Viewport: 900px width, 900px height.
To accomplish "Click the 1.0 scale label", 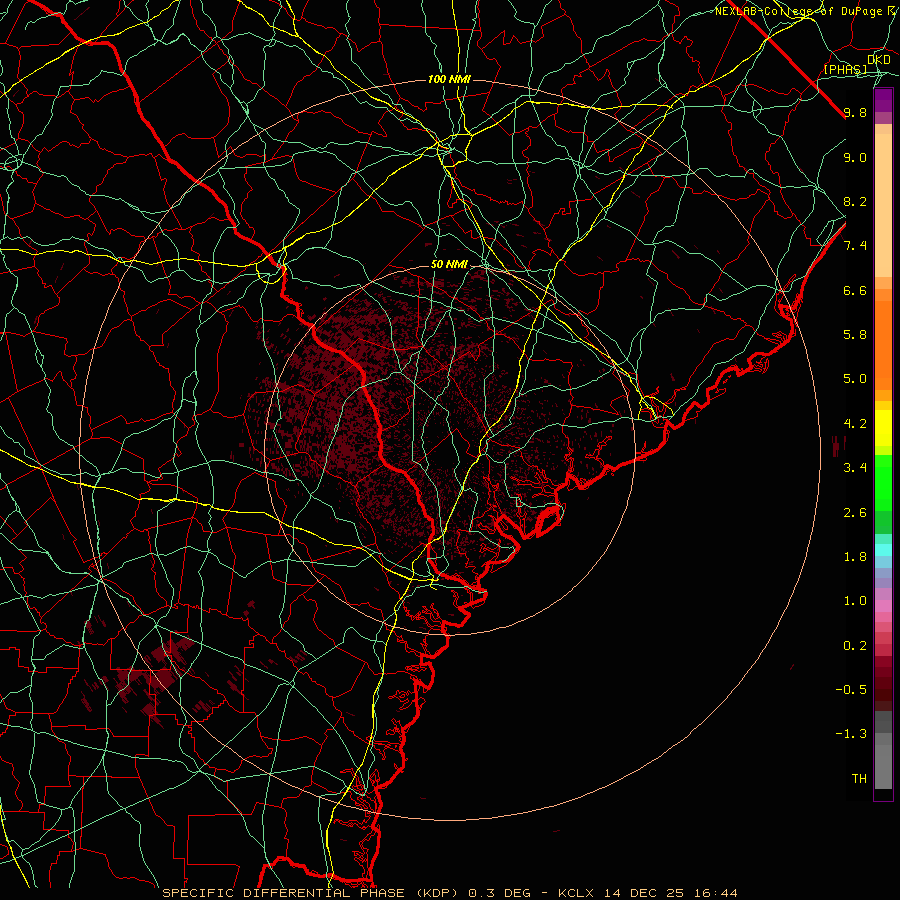I will (855, 601).
